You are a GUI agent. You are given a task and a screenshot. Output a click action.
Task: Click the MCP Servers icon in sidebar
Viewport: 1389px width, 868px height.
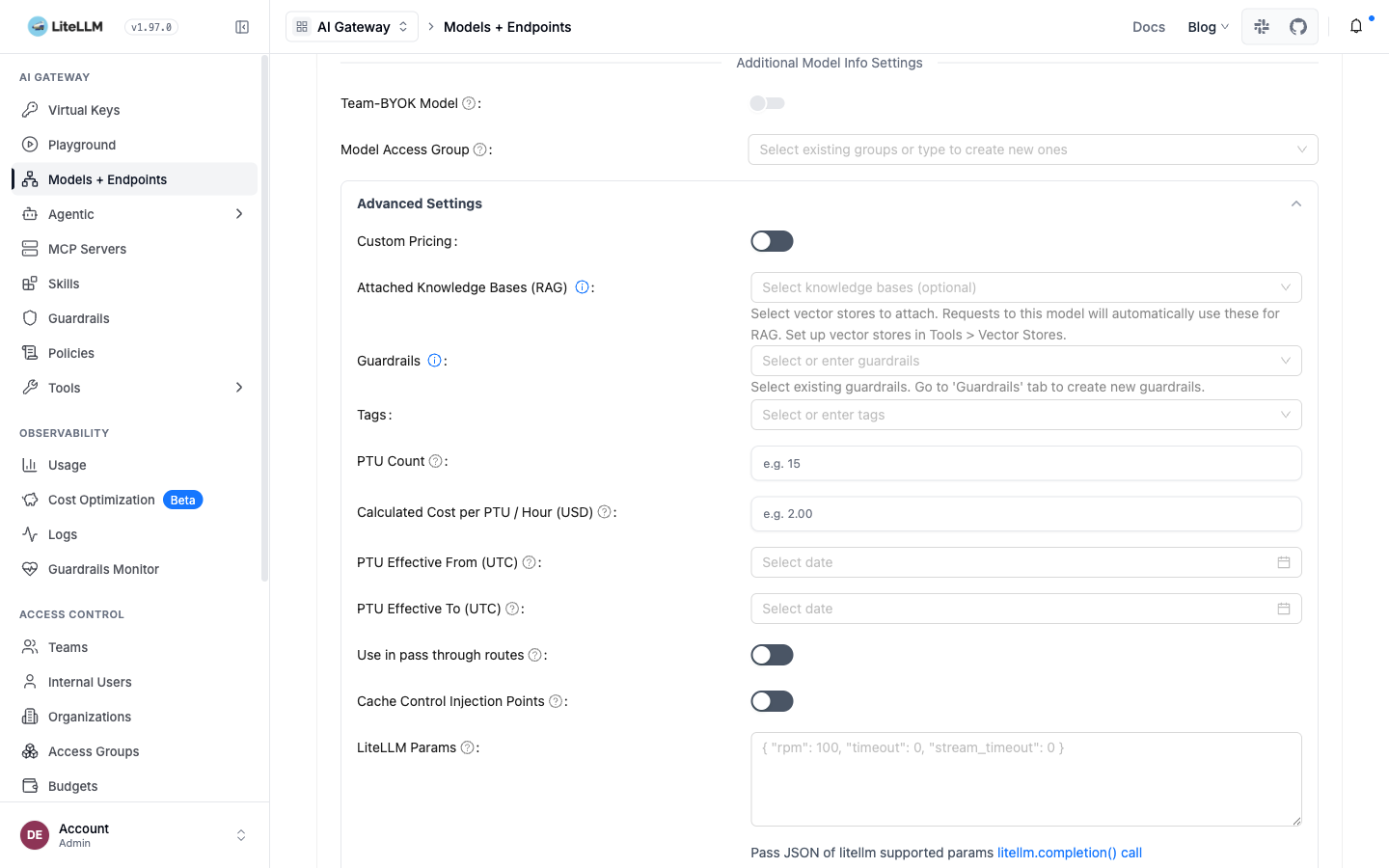click(x=30, y=249)
